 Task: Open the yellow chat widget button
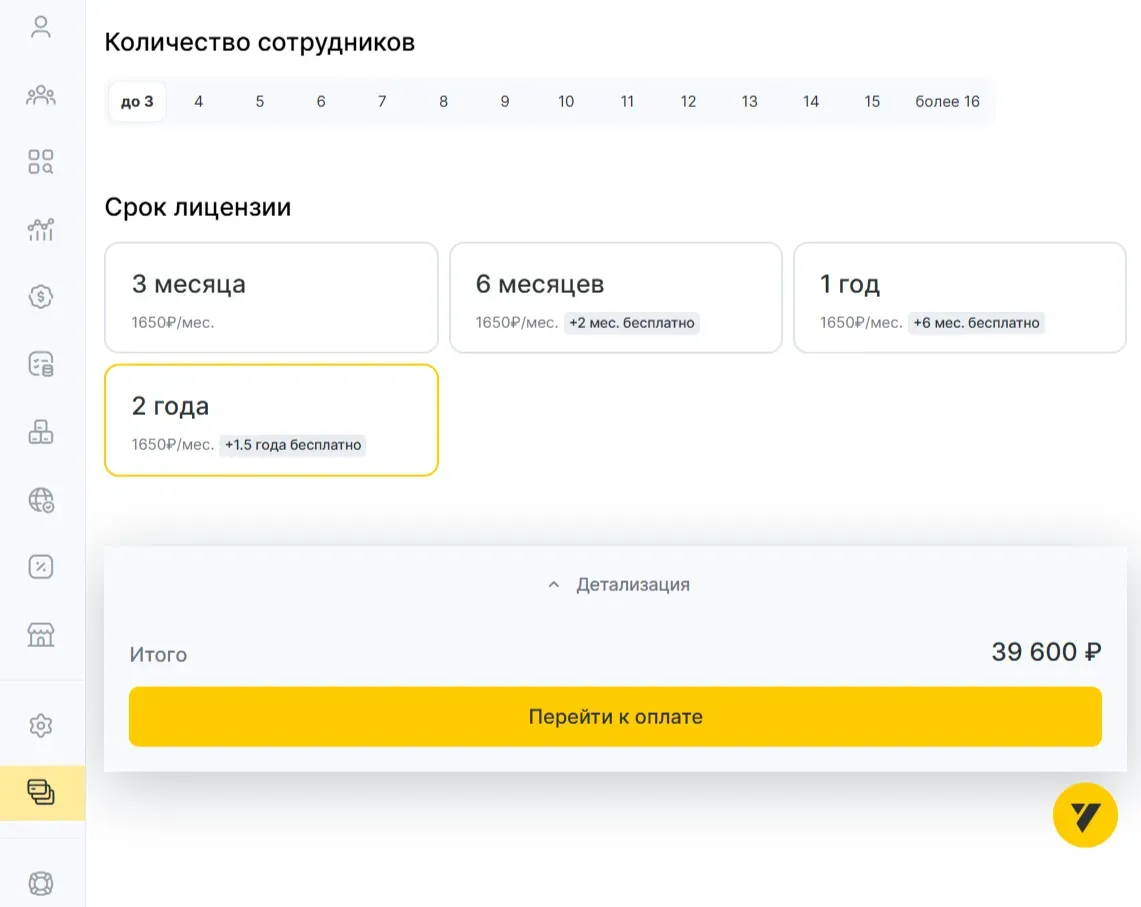tap(1085, 816)
